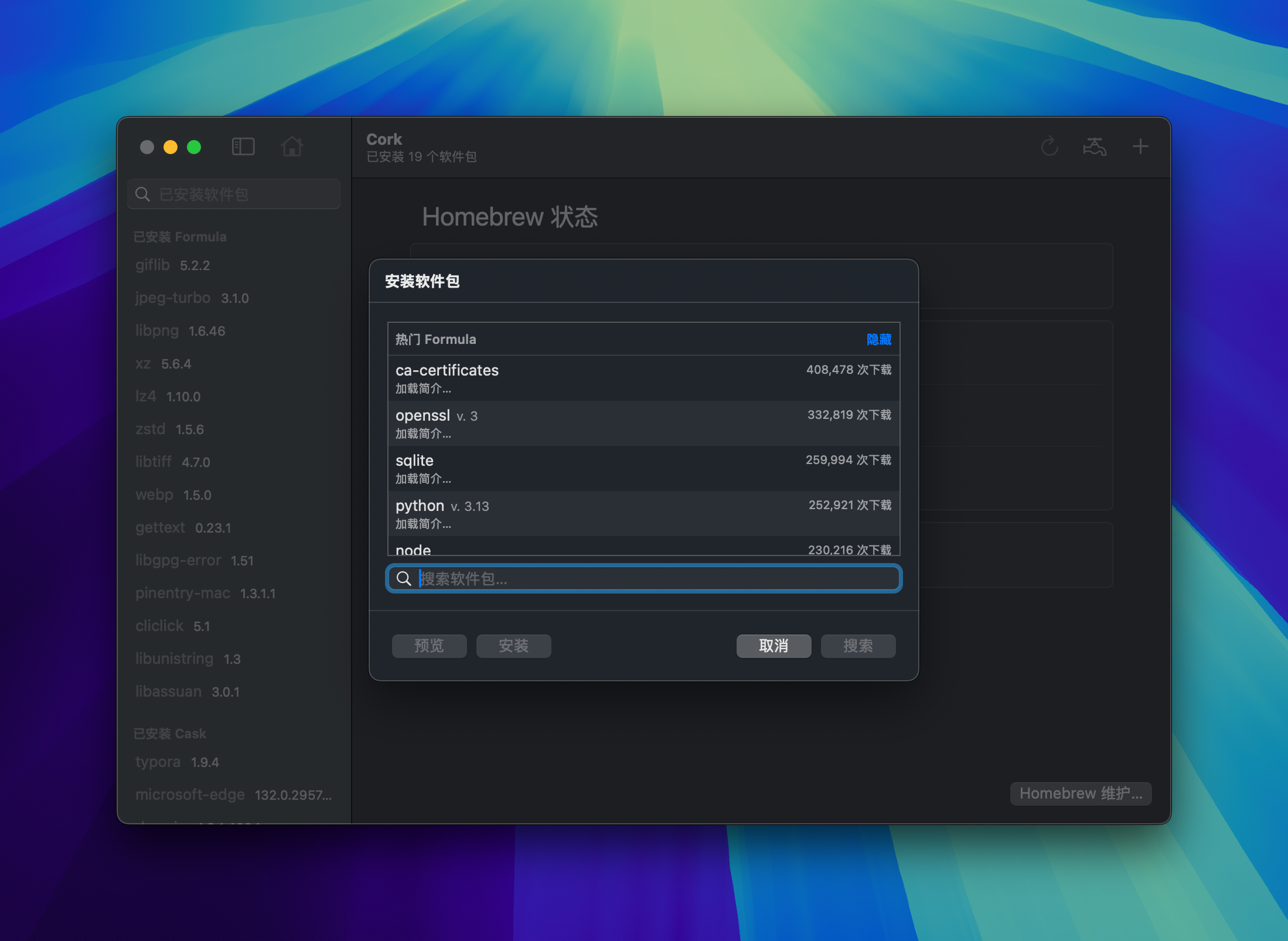Select sqlite in popular Formula list
The width and height of the screenshot is (1288, 941).
644,469
